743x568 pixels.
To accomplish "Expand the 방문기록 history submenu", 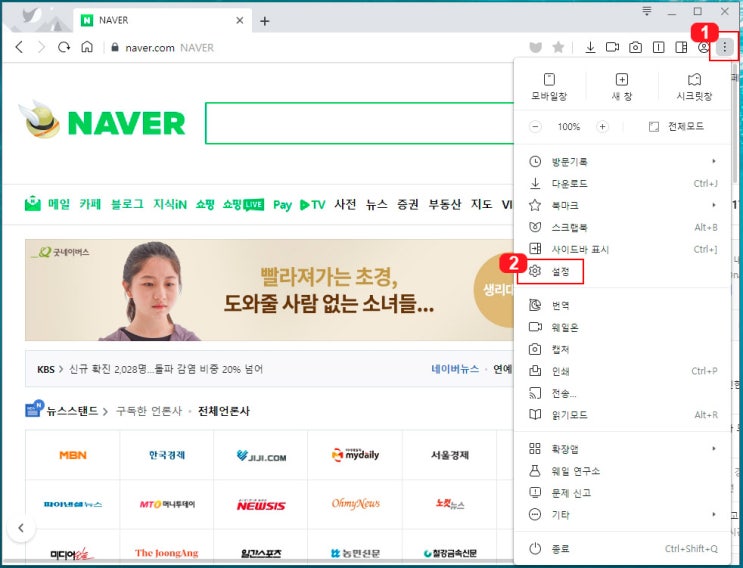I will tap(622, 162).
